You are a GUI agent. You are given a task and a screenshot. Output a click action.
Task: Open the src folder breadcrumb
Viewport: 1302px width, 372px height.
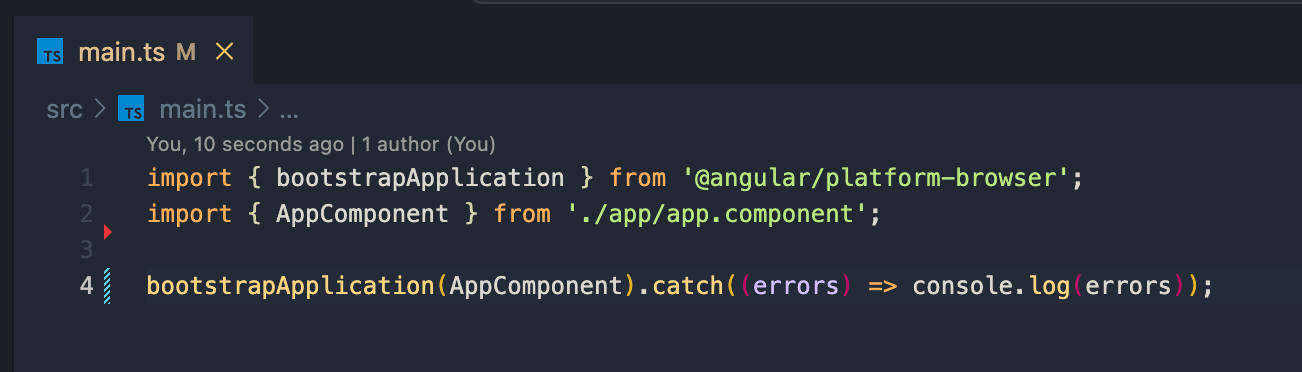[x=64, y=109]
